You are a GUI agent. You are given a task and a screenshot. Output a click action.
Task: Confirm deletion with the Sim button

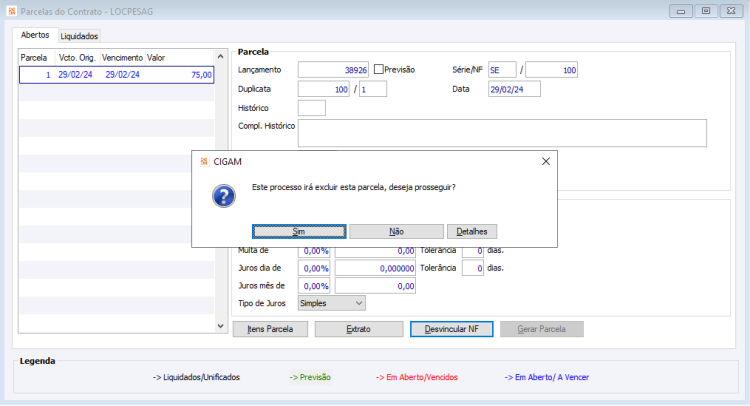tap(299, 231)
